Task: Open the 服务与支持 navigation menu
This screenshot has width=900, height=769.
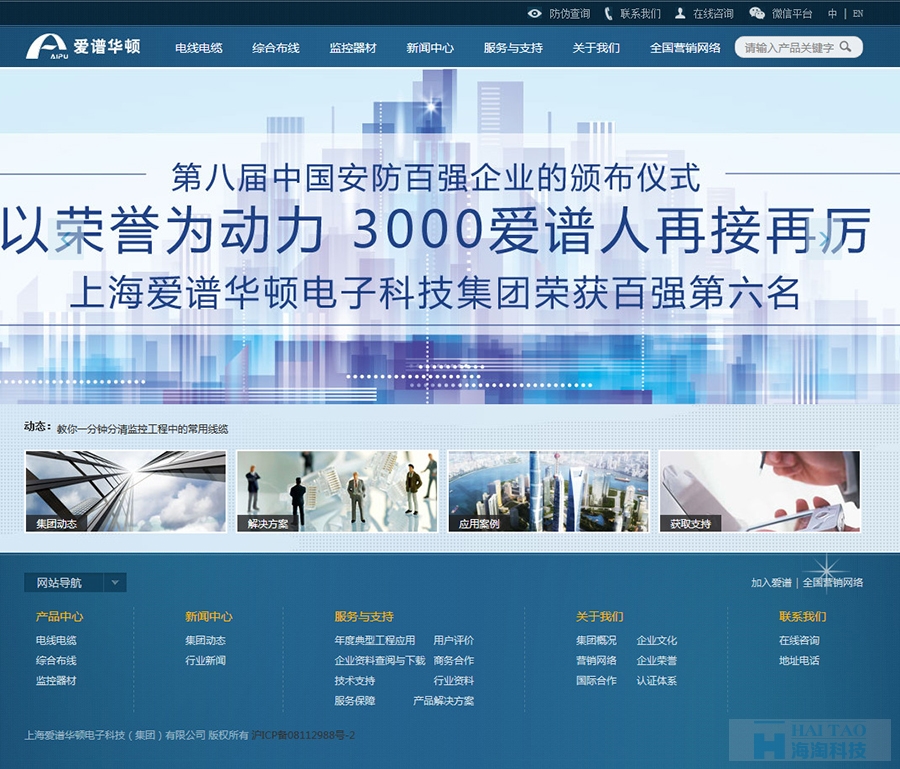Action: (513, 48)
